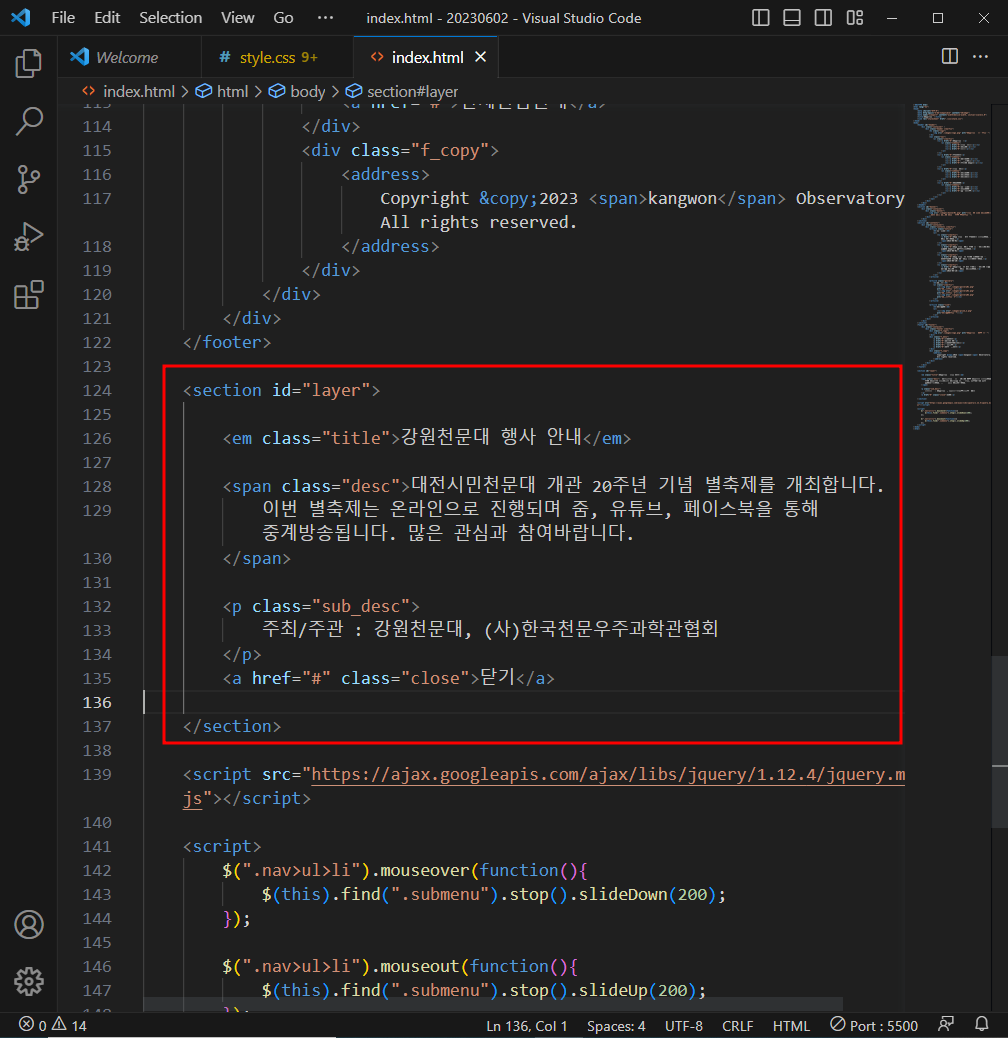Close the index.html tab
This screenshot has height=1038, width=1008.
click(x=481, y=57)
